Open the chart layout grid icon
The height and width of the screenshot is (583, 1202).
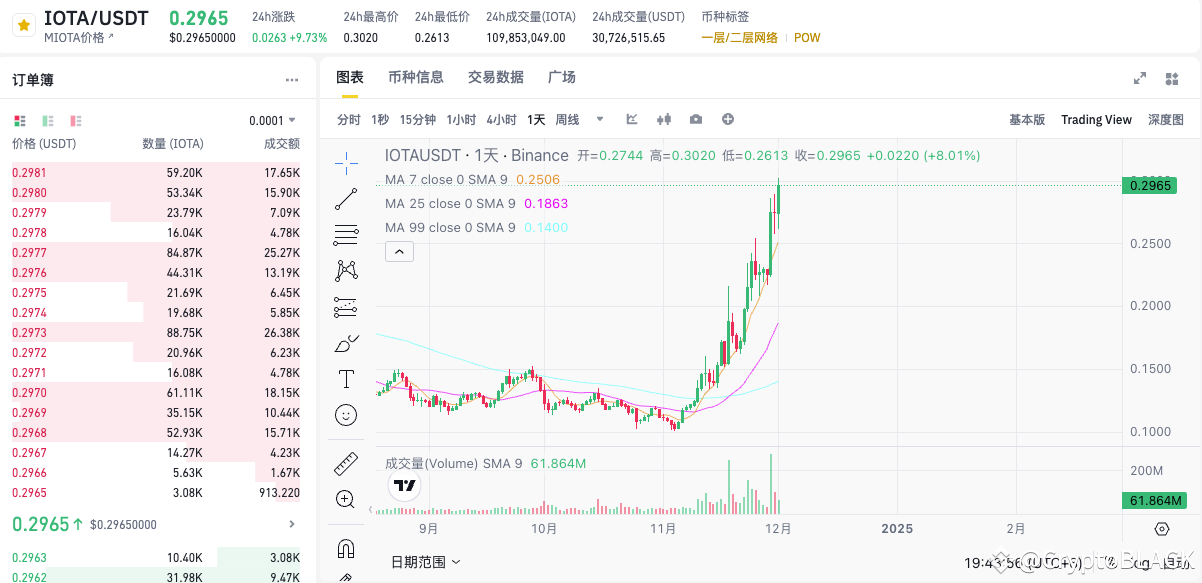(1172, 78)
